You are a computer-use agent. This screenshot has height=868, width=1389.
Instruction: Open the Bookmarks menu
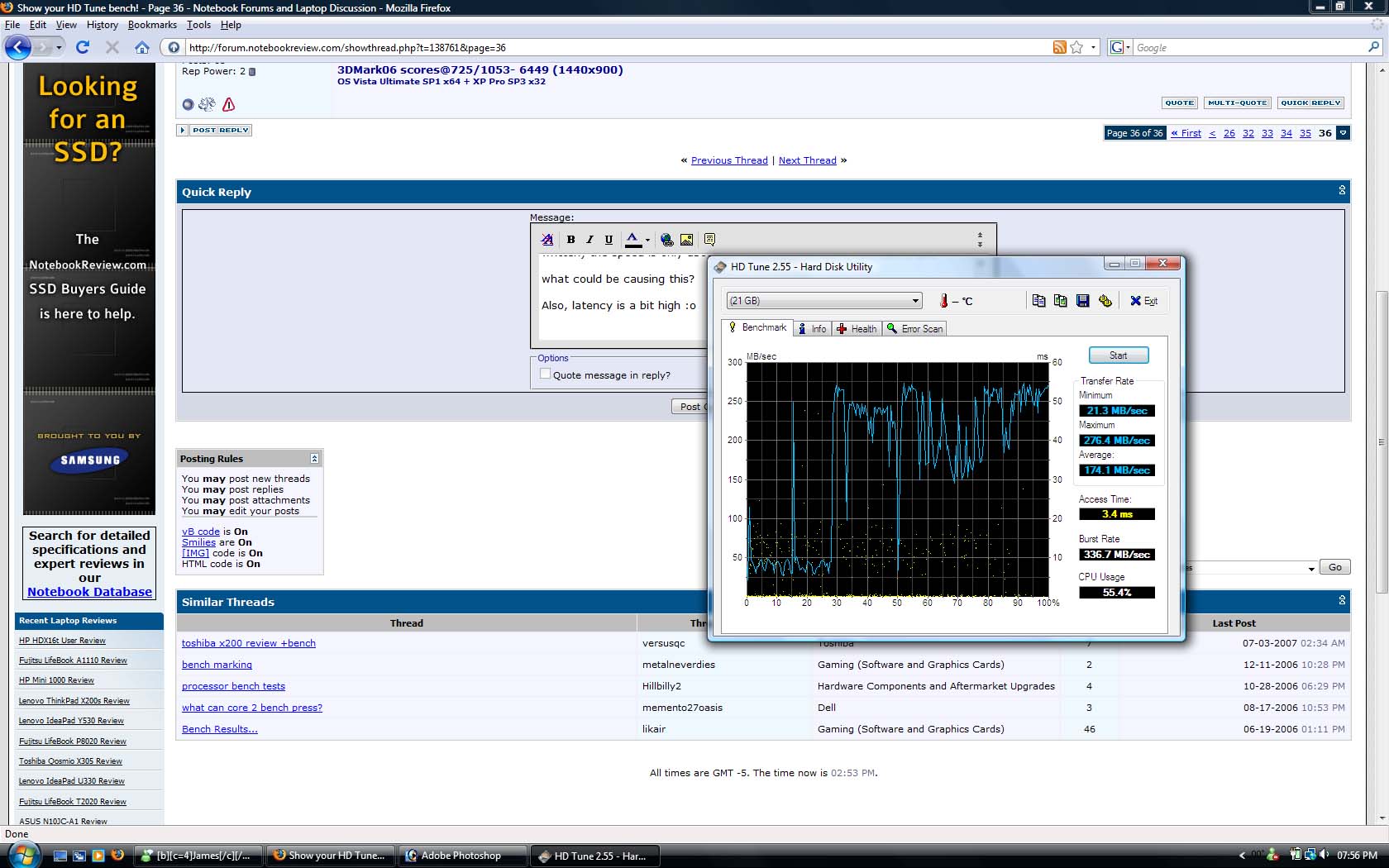click(x=152, y=25)
